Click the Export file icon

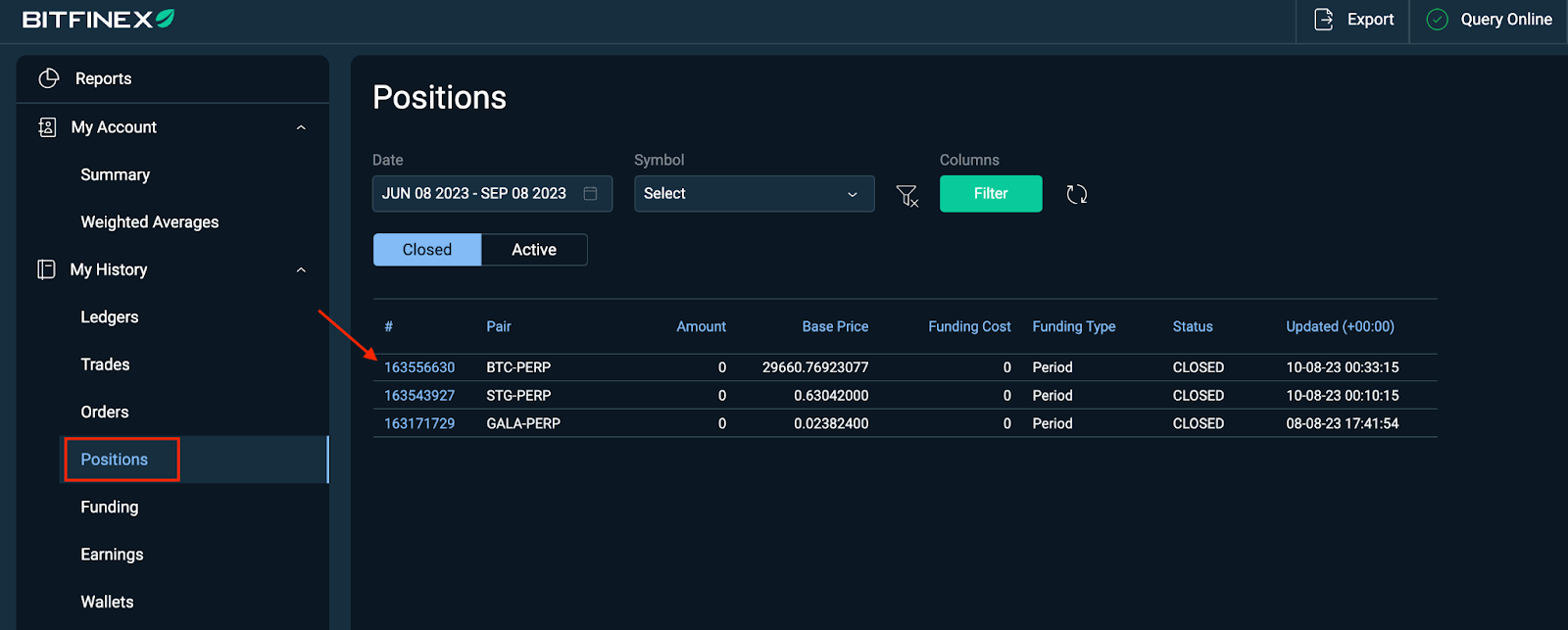[1323, 20]
